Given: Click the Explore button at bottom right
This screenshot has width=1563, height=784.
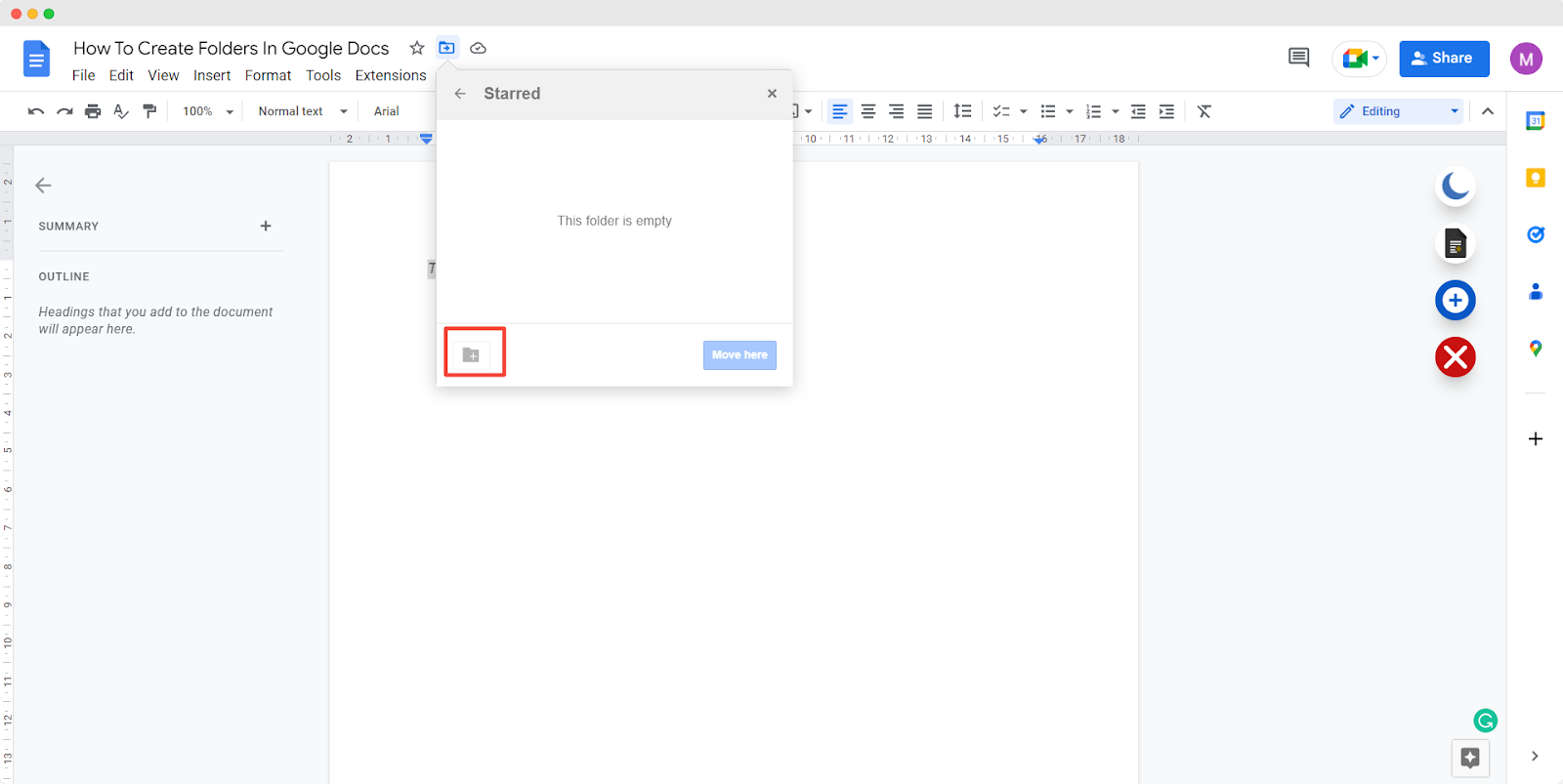Looking at the screenshot, I should tap(1470, 758).
